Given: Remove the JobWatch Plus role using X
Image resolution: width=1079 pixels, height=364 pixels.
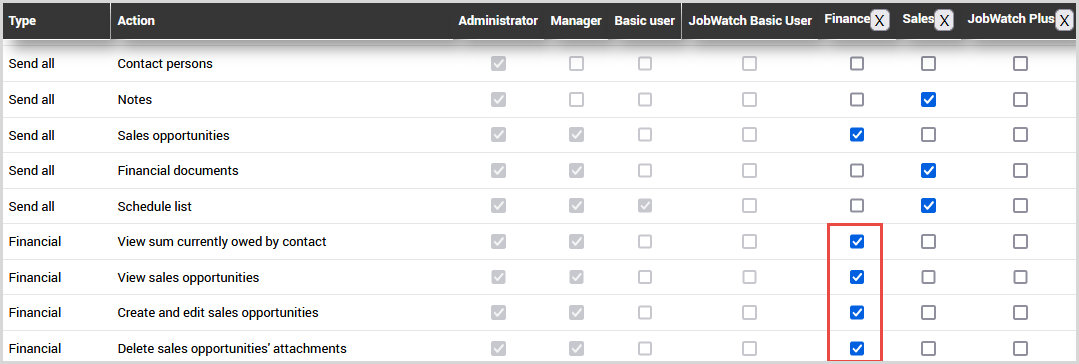Looking at the screenshot, I should coord(1065,21).
